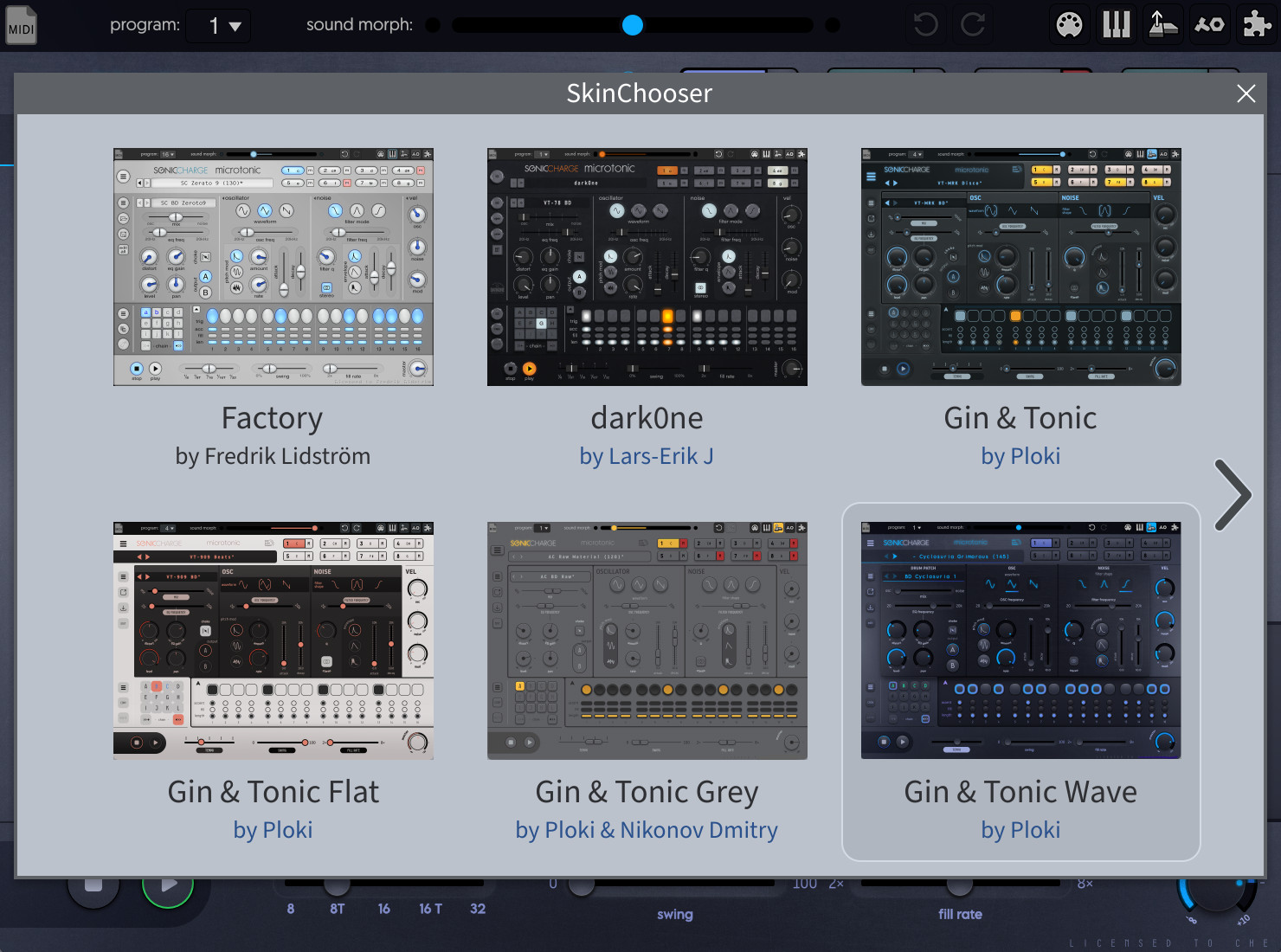This screenshot has width=1281, height=952.
Task: Toggle the keyboard keys icon
Action: pyautogui.click(x=1117, y=24)
